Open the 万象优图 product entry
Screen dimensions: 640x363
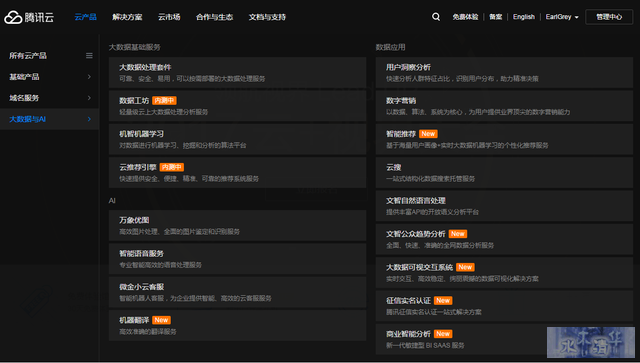click(237, 225)
